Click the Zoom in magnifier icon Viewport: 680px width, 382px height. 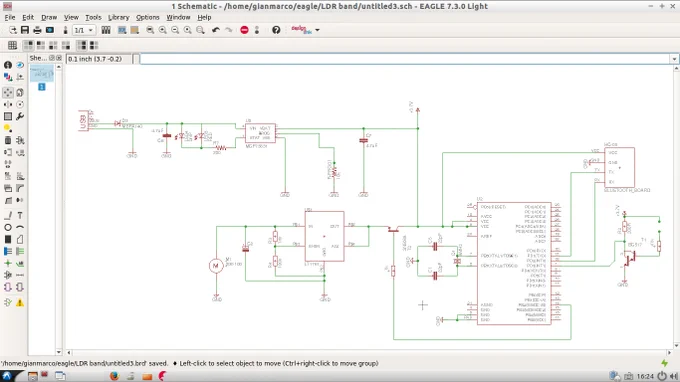click(163, 30)
